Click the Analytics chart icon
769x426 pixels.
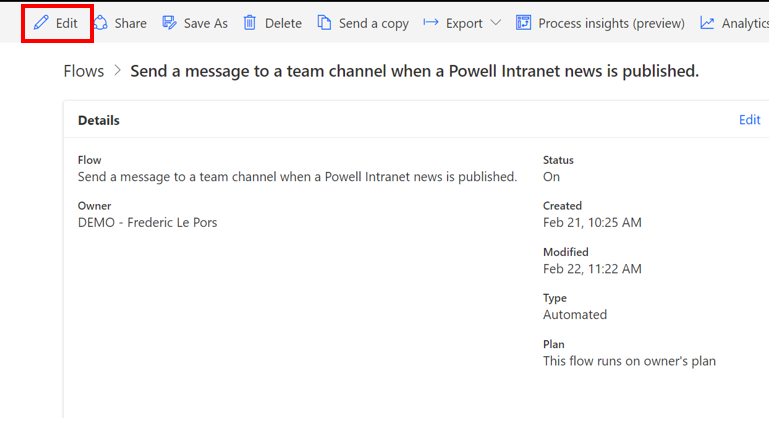point(707,23)
